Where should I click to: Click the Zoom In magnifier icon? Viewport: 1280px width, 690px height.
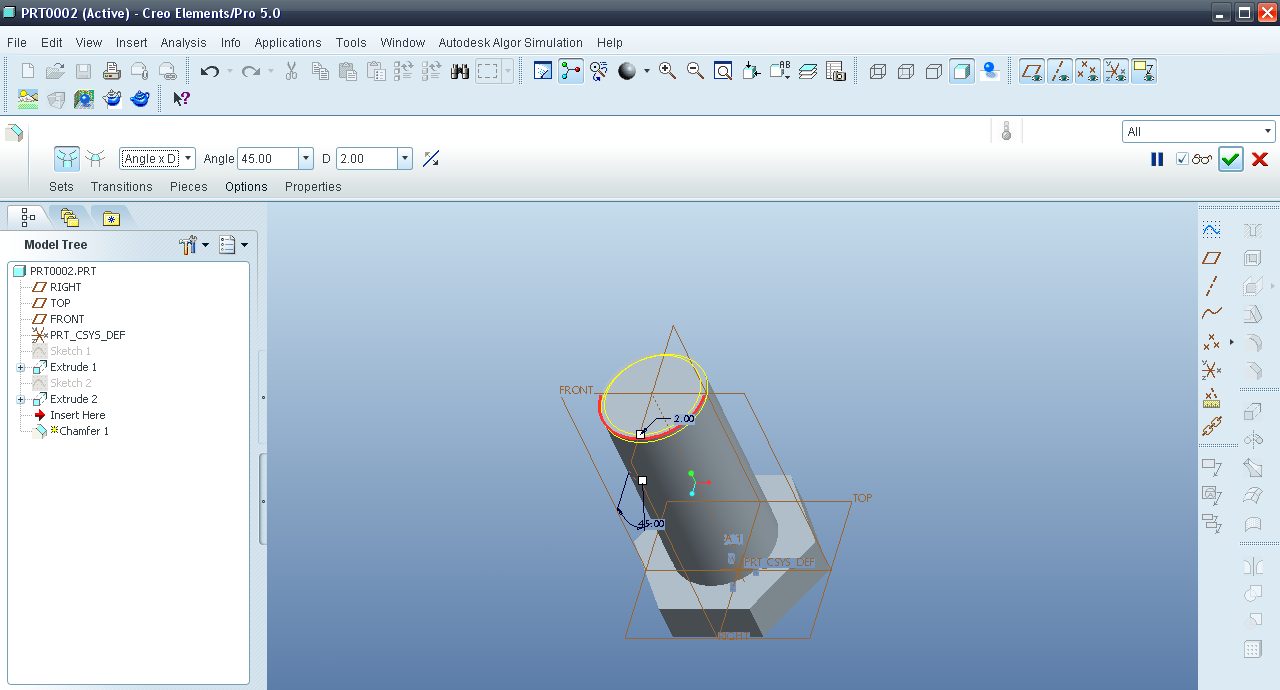[x=667, y=71]
